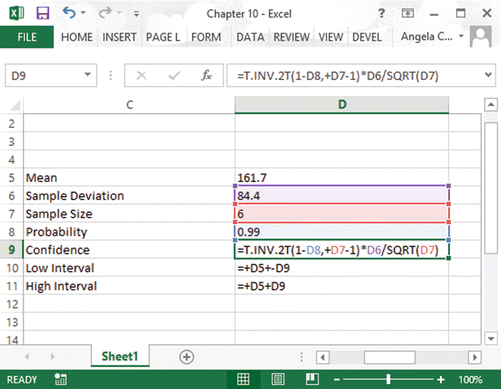Cancel the formula entry with X
The width and height of the screenshot is (501, 389).
[141, 75]
